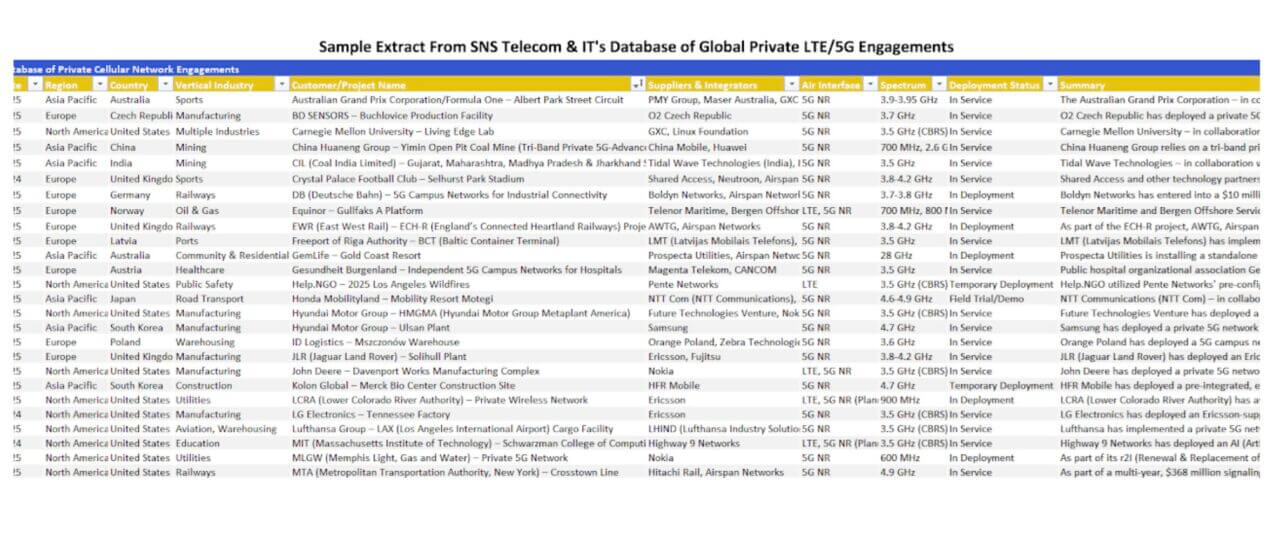Select the 28 GHz spectrum cell

(896, 254)
